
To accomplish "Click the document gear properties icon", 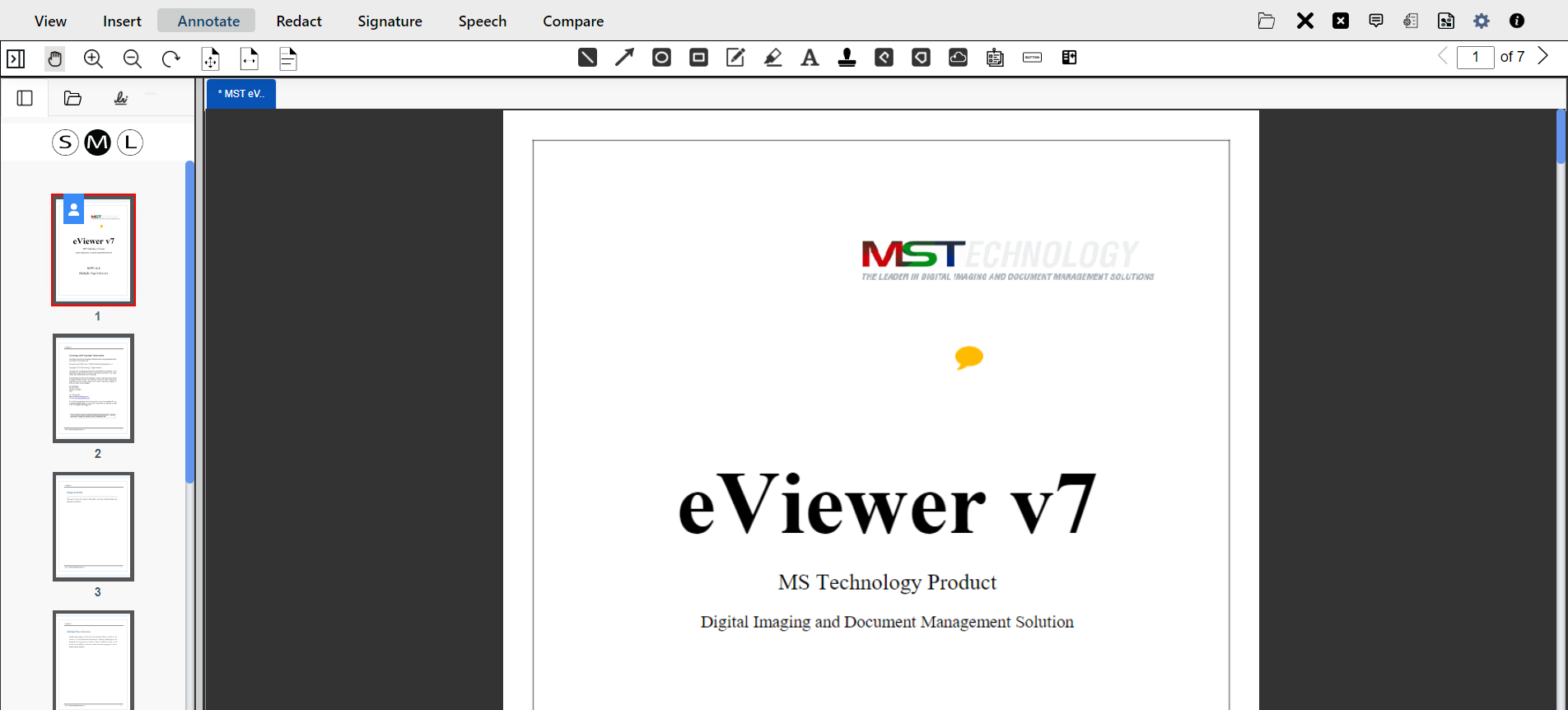I will coord(1411,21).
